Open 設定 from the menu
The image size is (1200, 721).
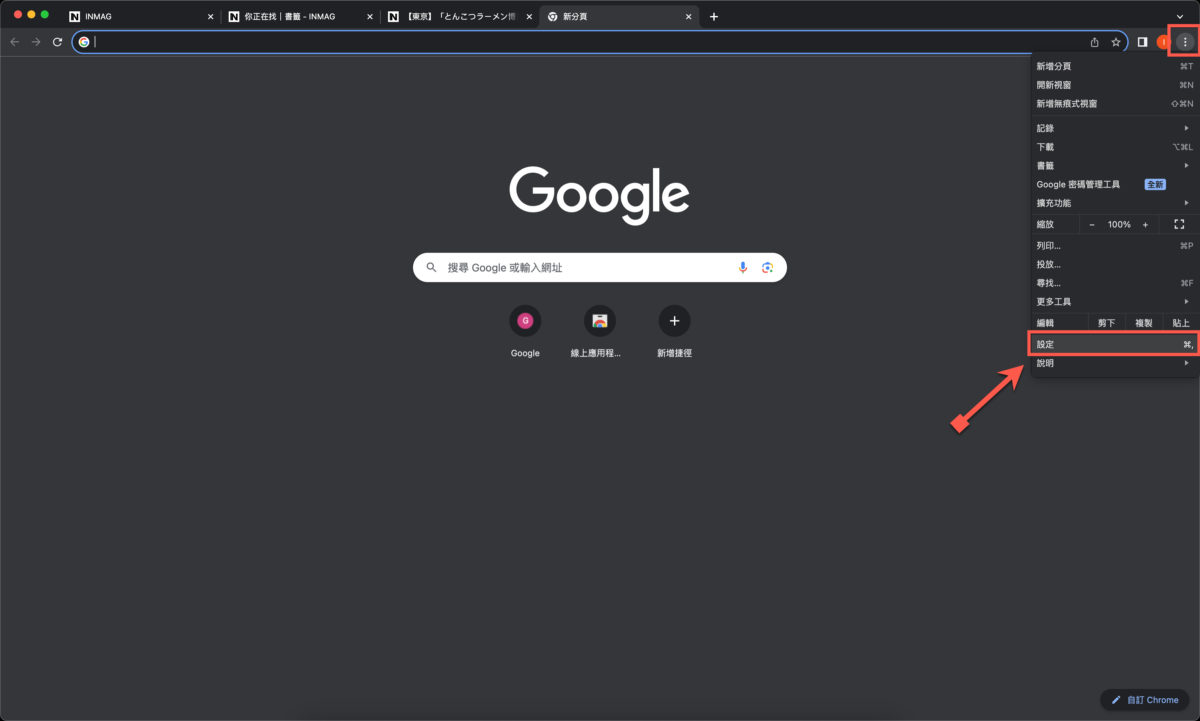coord(1114,345)
